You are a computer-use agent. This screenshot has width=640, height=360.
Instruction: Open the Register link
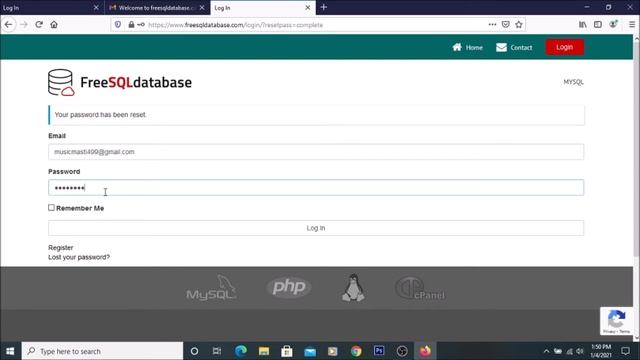click(x=60, y=248)
